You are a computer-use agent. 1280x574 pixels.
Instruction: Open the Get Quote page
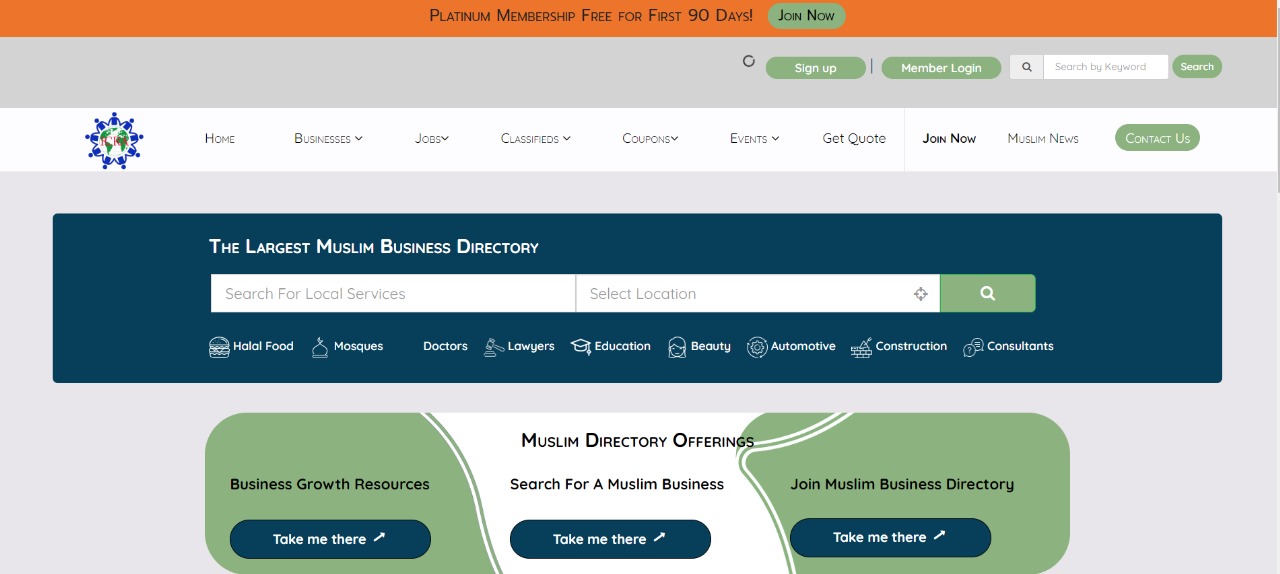point(854,139)
